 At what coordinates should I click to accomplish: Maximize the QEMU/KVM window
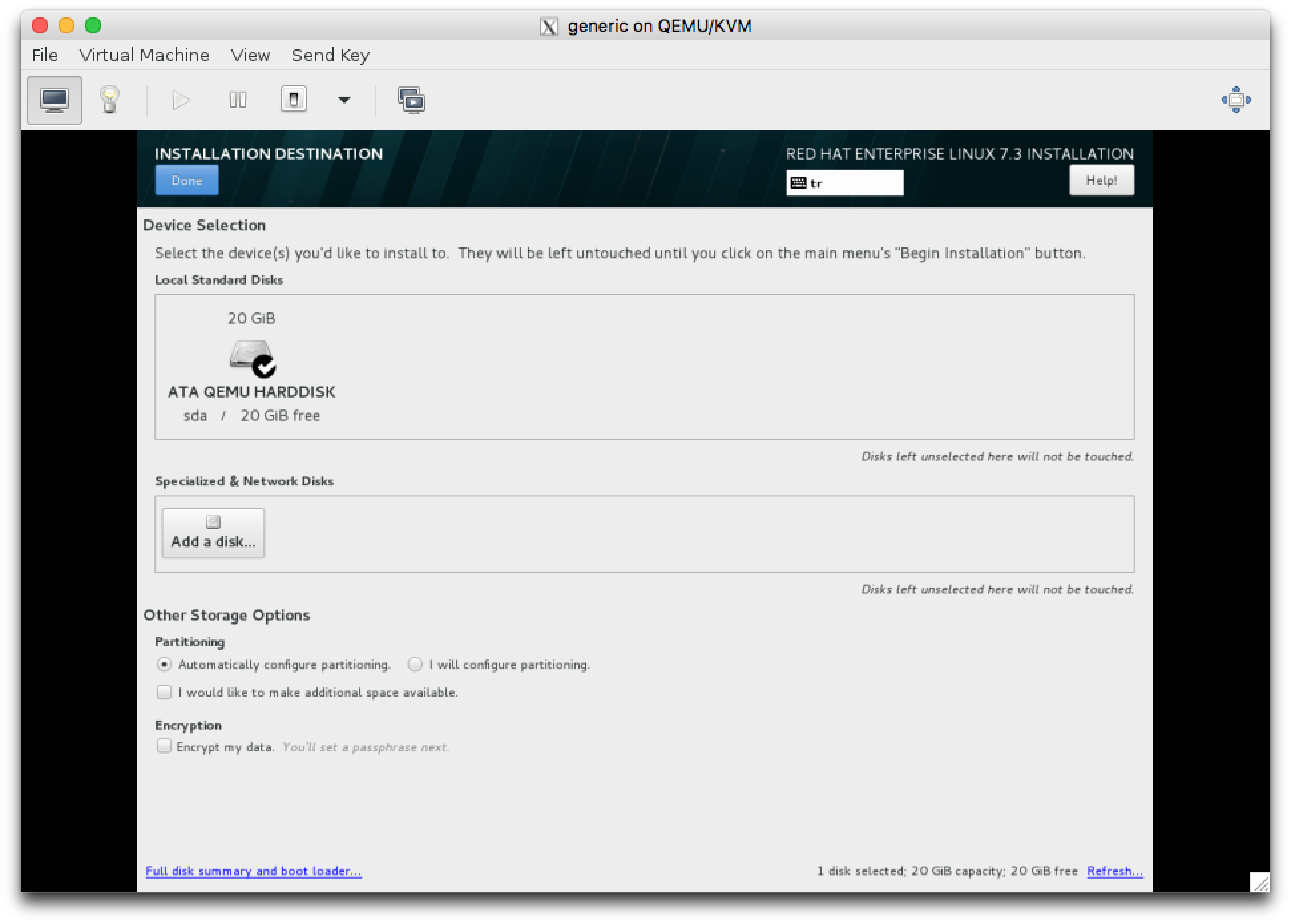click(93, 25)
